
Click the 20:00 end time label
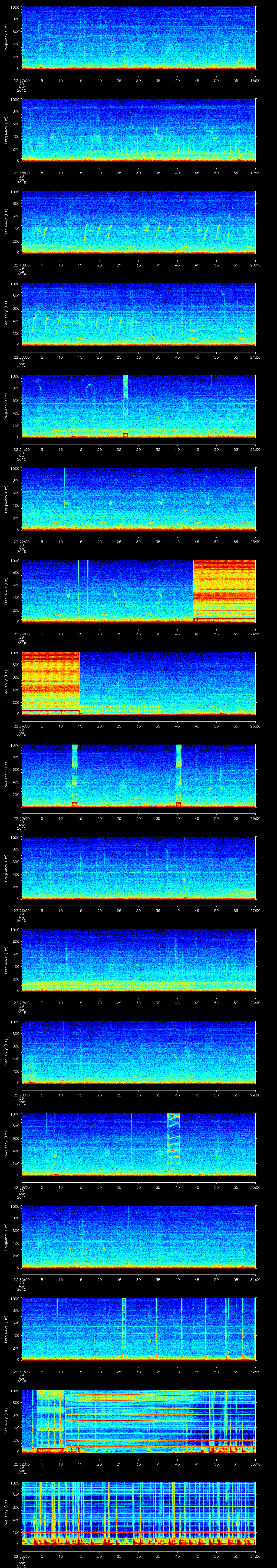(256, 265)
